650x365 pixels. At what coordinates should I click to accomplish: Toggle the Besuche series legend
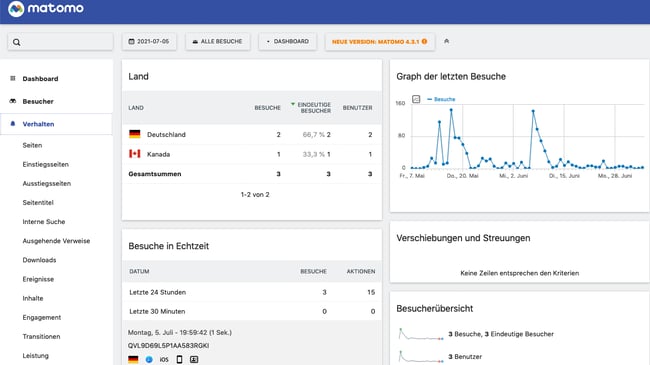tap(441, 99)
